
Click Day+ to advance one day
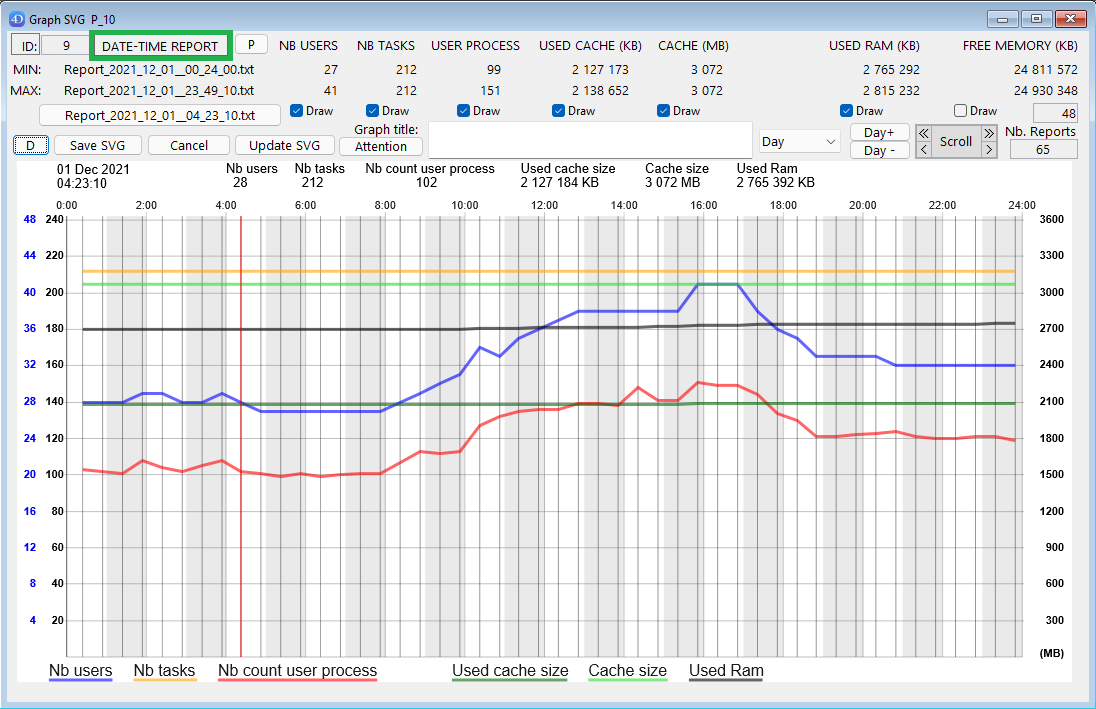pyautogui.click(x=879, y=132)
